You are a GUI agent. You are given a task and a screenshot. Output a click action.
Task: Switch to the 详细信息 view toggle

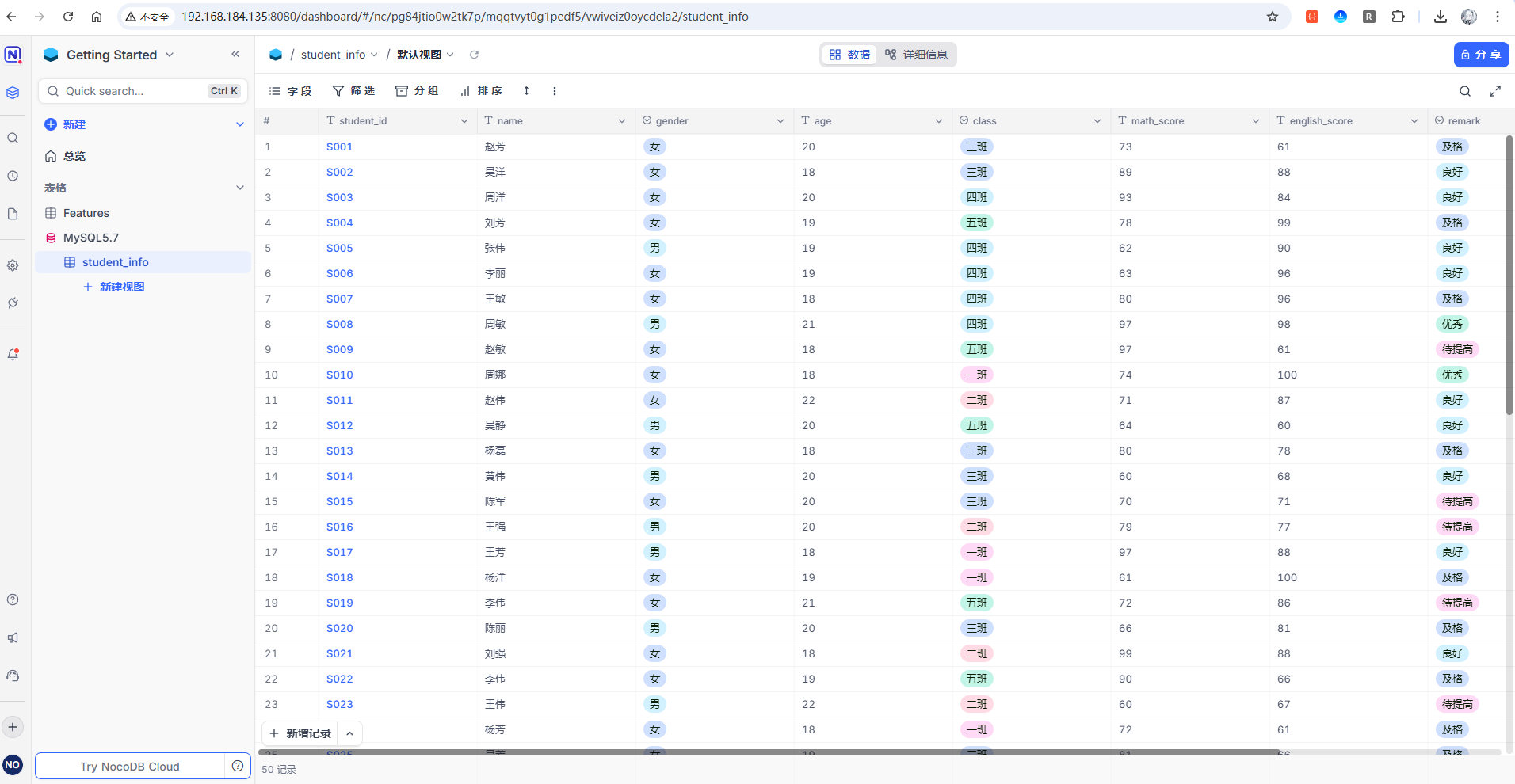click(x=917, y=55)
